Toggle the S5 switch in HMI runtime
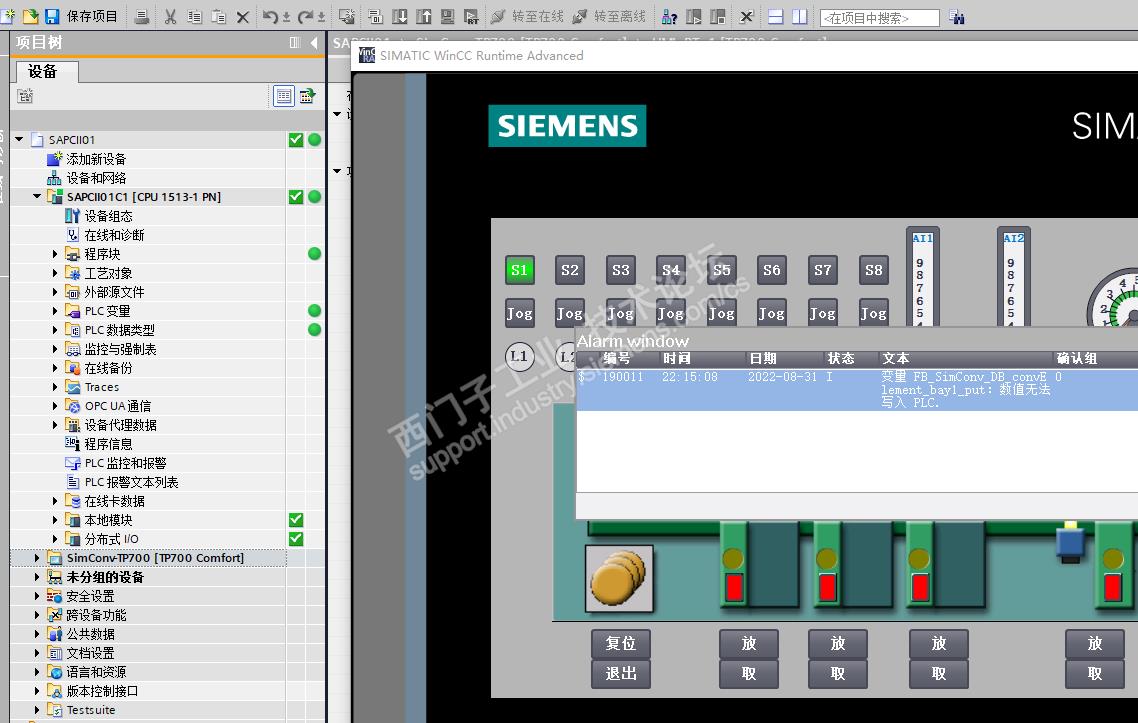The width and height of the screenshot is (1138, 723). point(721,270)
